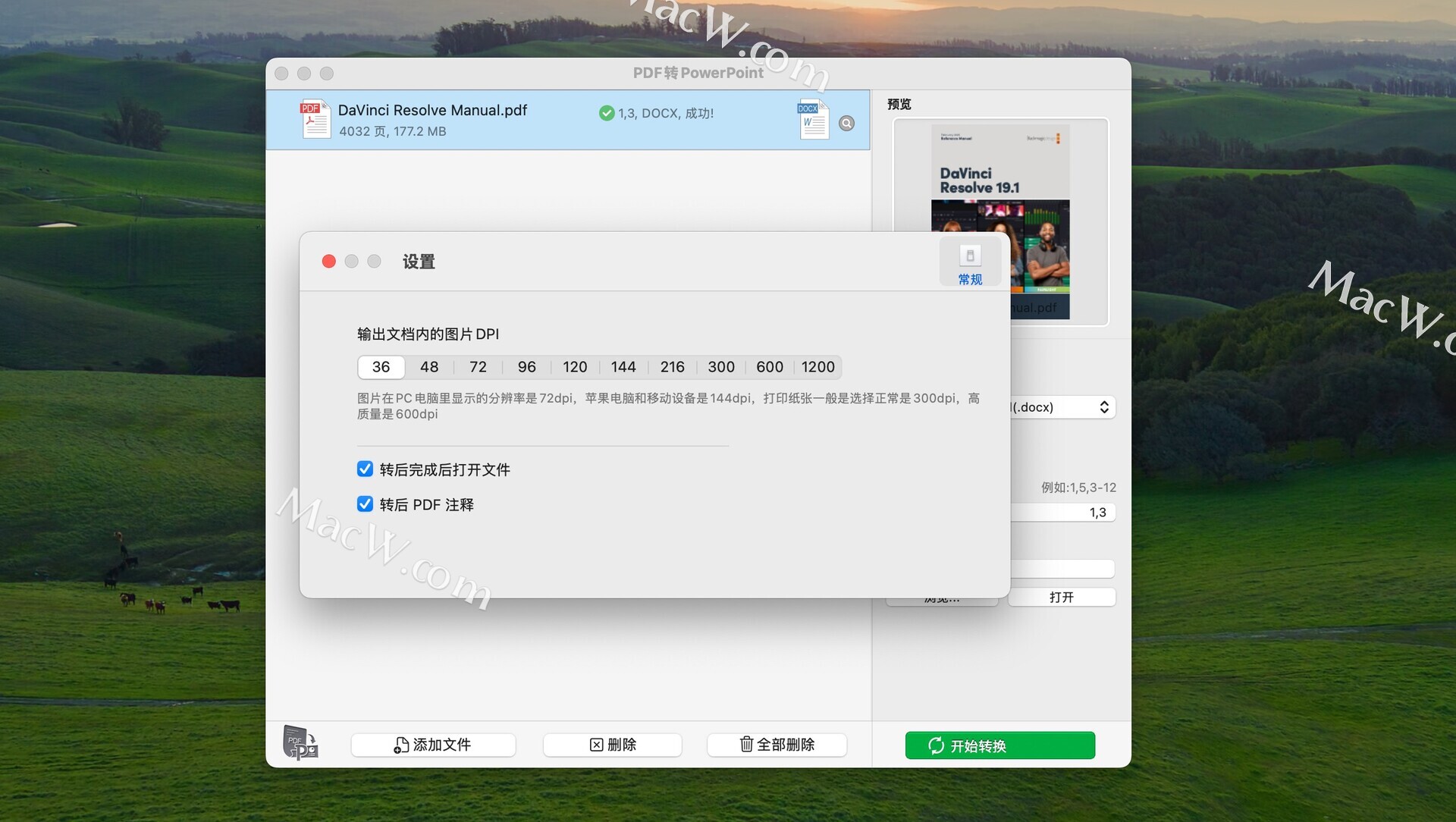This screenshot has width=1456, height=822.
Task: Select 600 DPI option
Action: (770, 367)
